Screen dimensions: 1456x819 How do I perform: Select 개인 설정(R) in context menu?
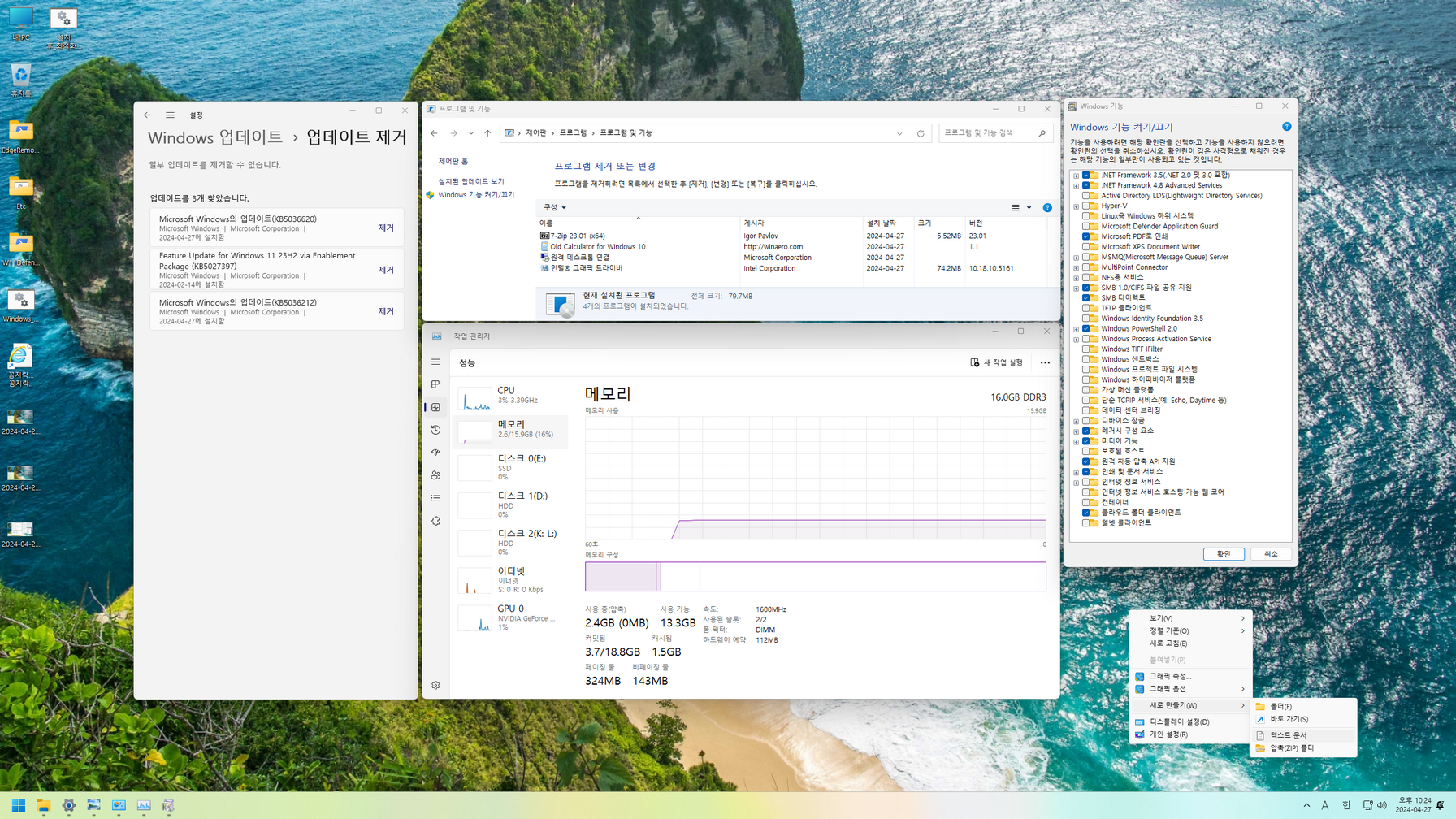pos(1190,734)
